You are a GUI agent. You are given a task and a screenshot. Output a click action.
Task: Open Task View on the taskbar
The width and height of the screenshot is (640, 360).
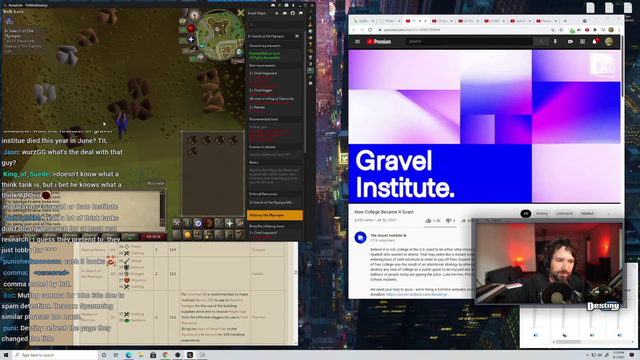116,355
